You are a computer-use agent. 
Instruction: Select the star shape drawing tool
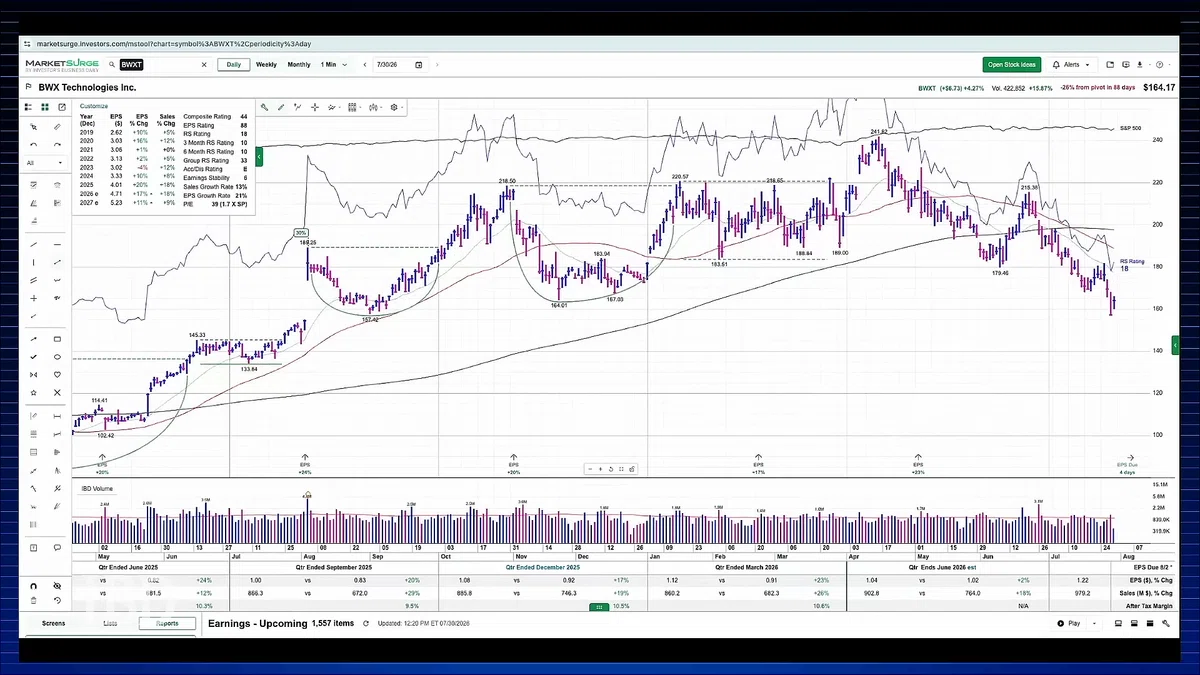click(34, 393)
